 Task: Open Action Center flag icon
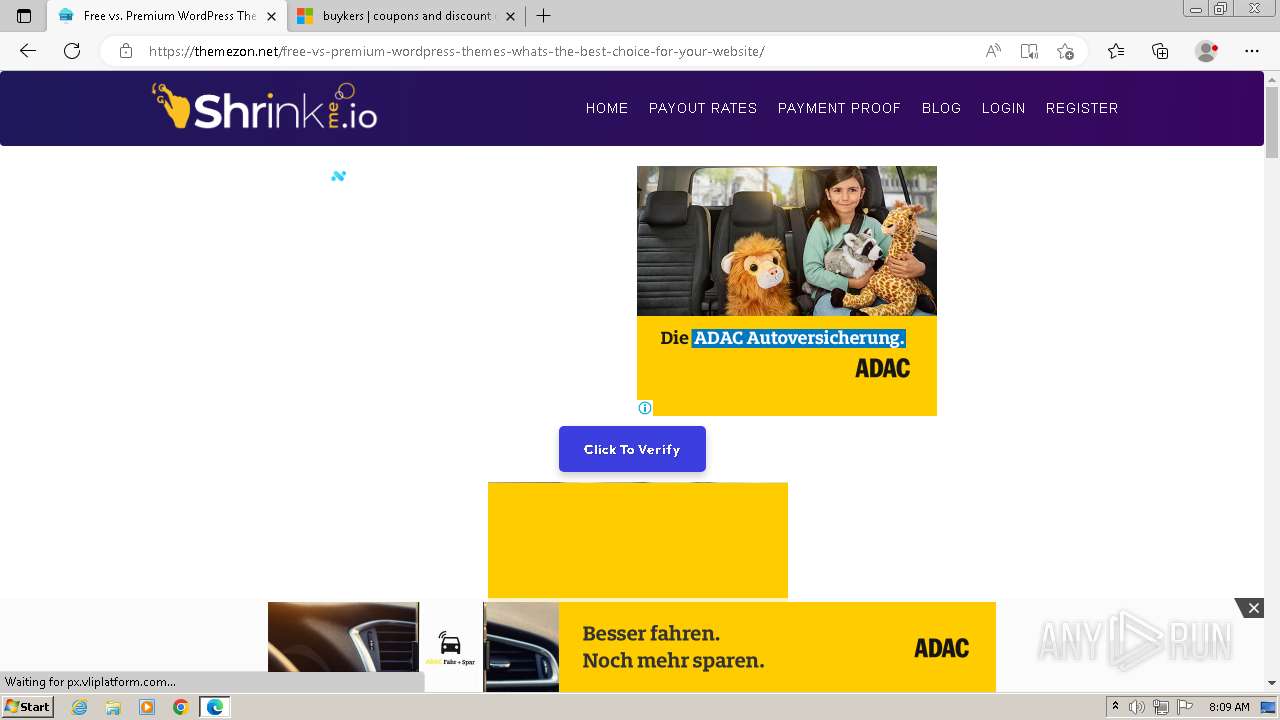[1183, 707]
